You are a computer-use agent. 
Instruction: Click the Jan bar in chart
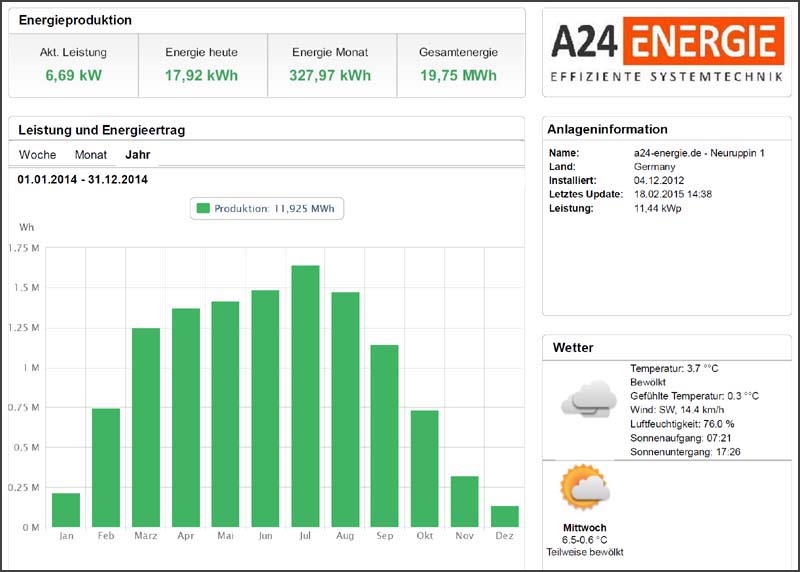click(66, 510)
